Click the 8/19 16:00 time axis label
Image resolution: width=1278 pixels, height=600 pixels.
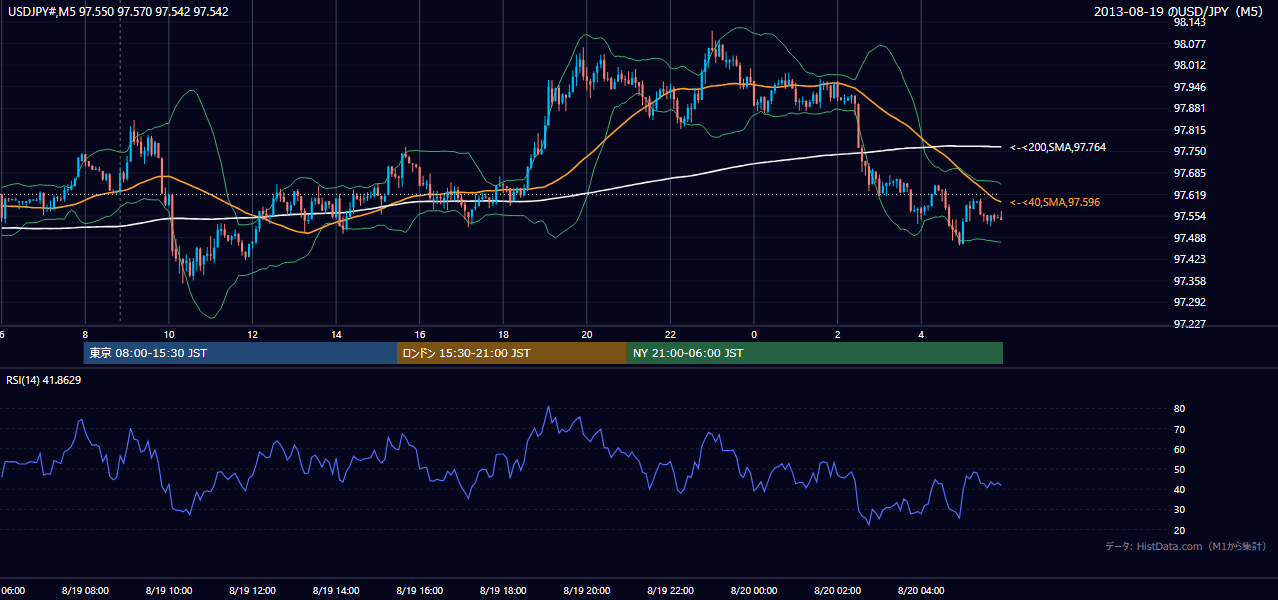tap(419, 591)
